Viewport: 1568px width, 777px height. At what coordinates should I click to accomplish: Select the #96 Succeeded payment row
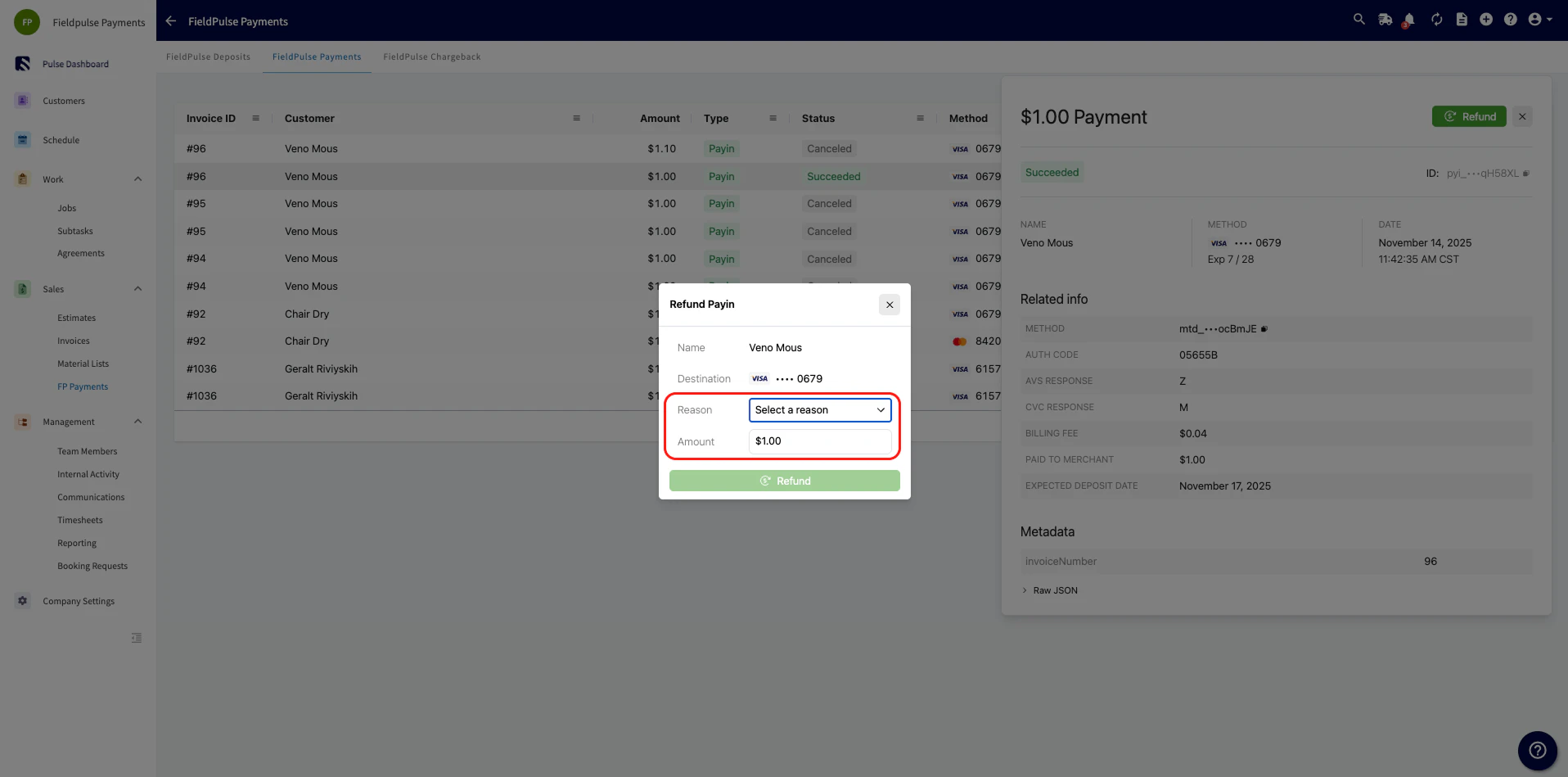coord(587,176)
